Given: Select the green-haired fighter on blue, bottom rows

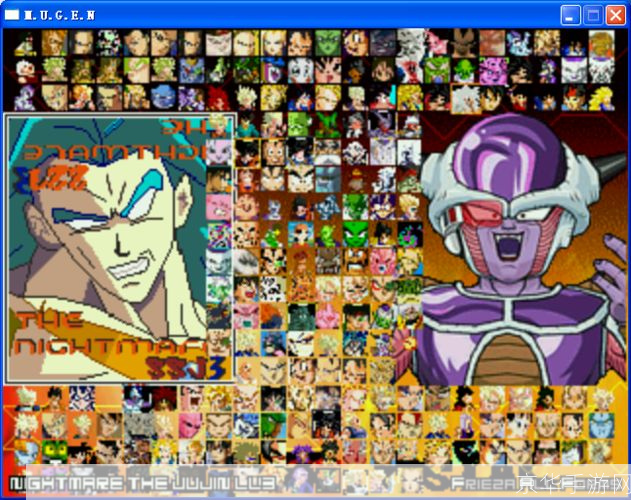Looking at the screenshot, I should (x=273, y=426).
